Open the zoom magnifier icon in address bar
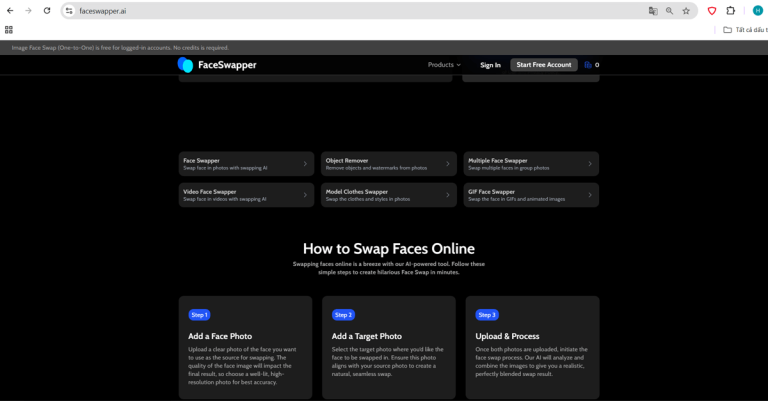 tap(669, 10)
